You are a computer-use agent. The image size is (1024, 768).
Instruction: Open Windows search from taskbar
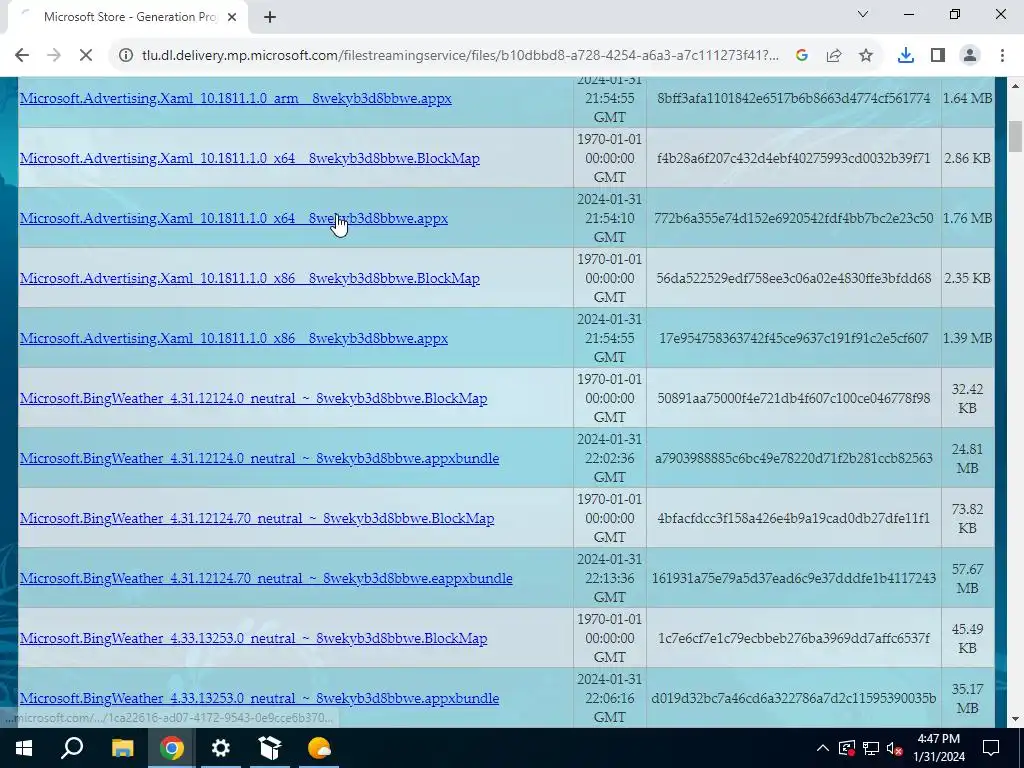pos(72,748)
